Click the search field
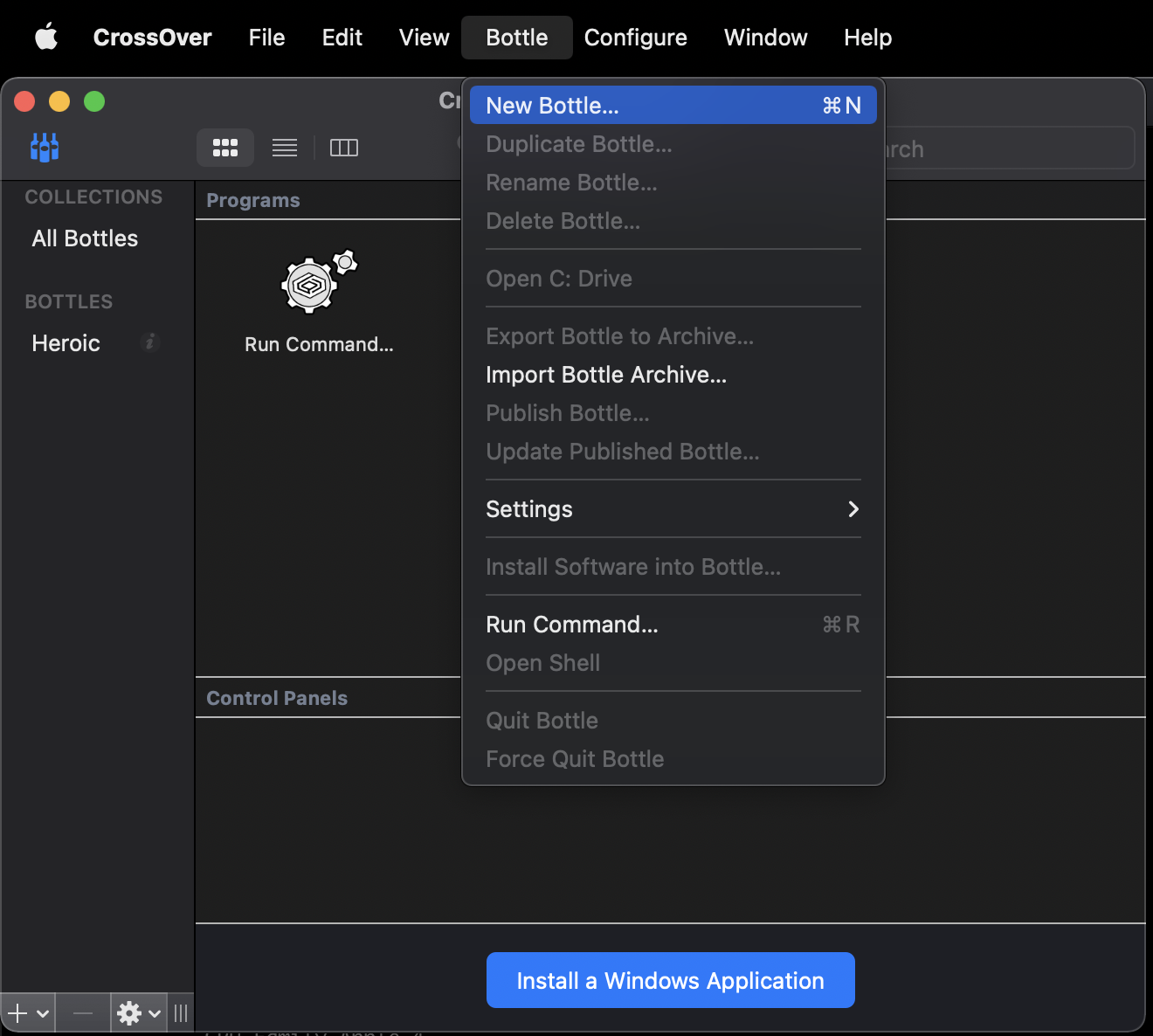1153x1036 pixels. tap(1010, 148)
